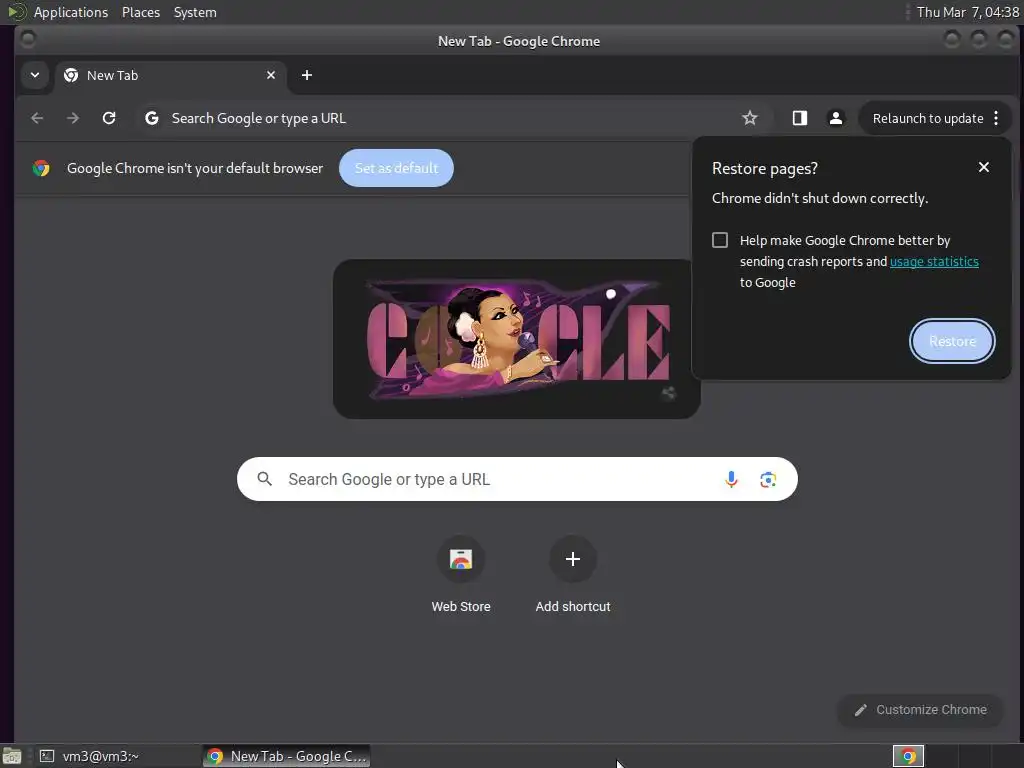
Task: Open the usage statistics link
Action: [934, 261]
